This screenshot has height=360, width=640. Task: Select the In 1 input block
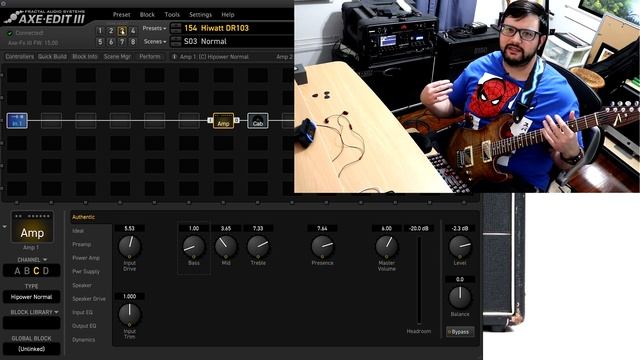pos(17,121)
